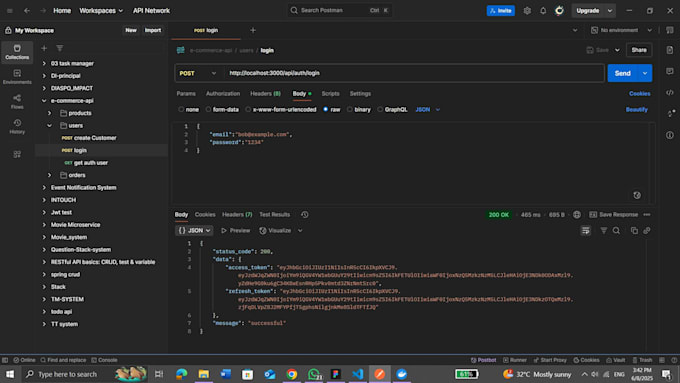This screenshot has width=680, height=383.
Task: Open the documentation icon in right sidebar
Action: point(670,50)
